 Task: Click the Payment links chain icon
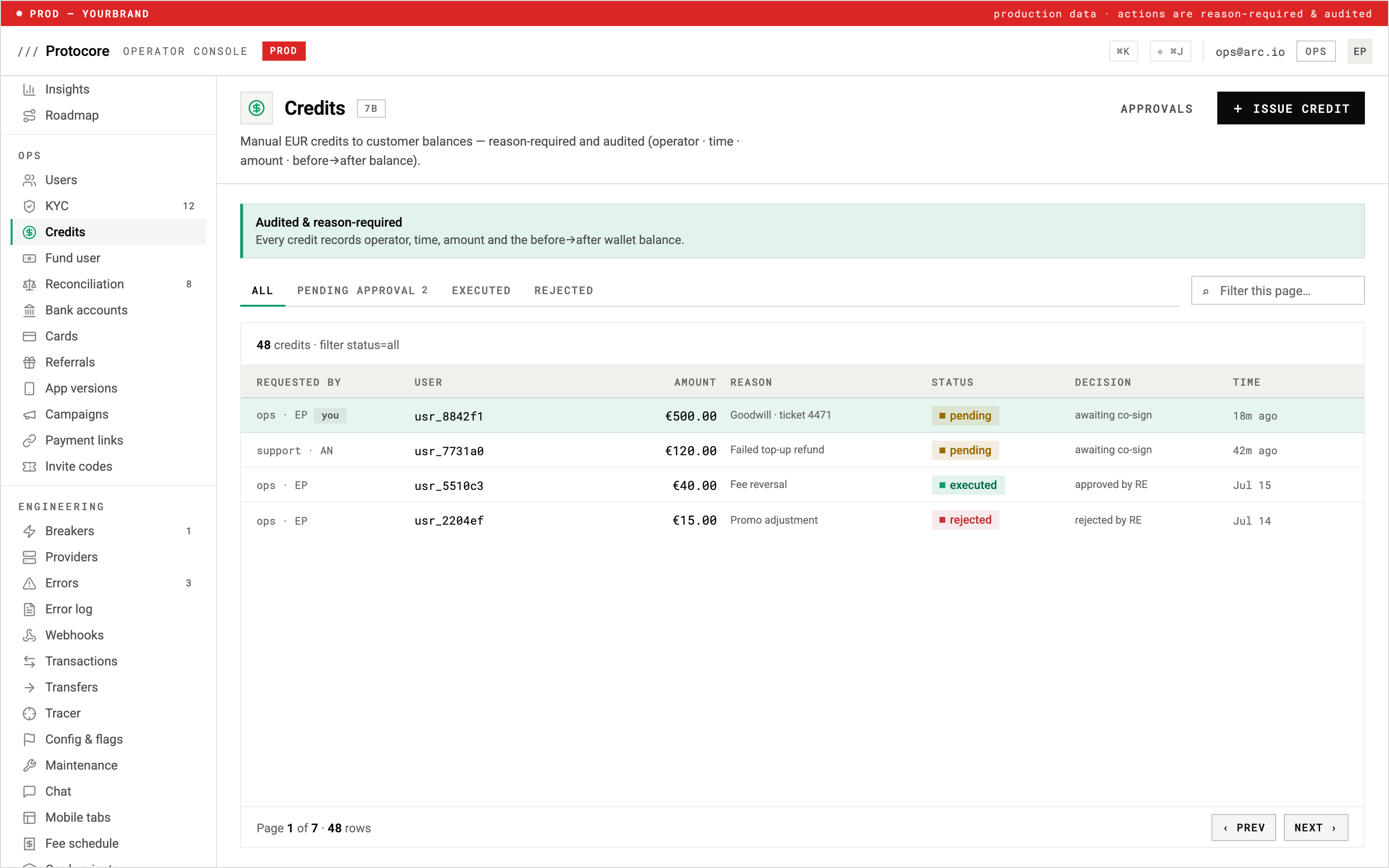(x=29, y=440)
